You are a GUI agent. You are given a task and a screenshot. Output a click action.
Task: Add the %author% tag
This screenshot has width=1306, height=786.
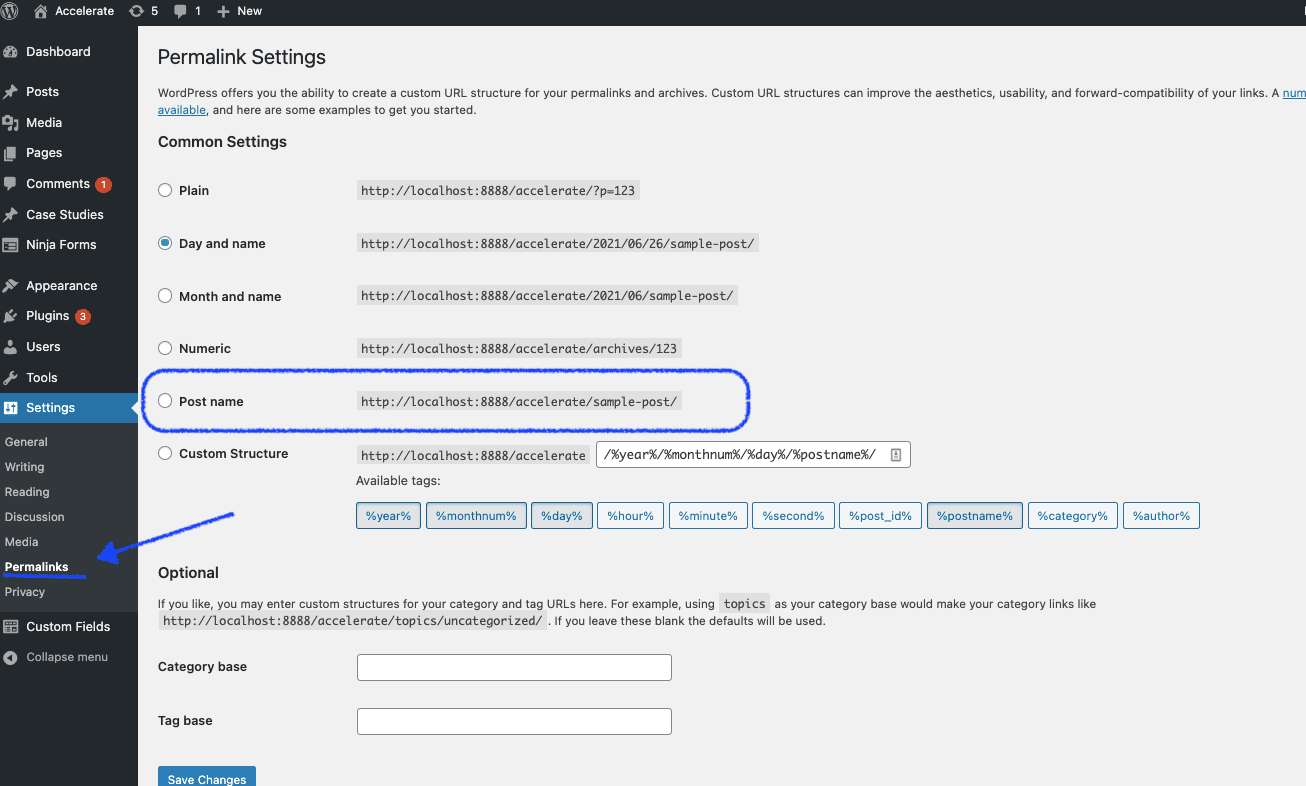[x=1161, y=516]
